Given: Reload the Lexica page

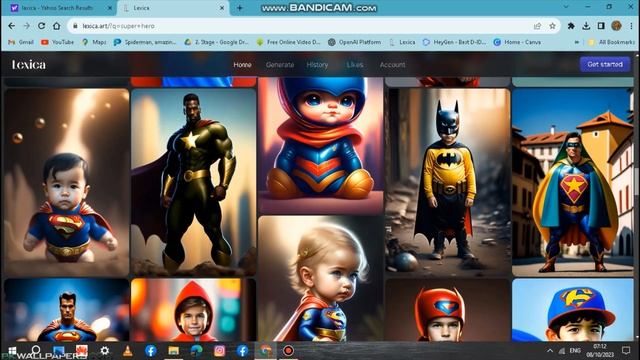Looking at the screenshot, I should tap(41, 26).
